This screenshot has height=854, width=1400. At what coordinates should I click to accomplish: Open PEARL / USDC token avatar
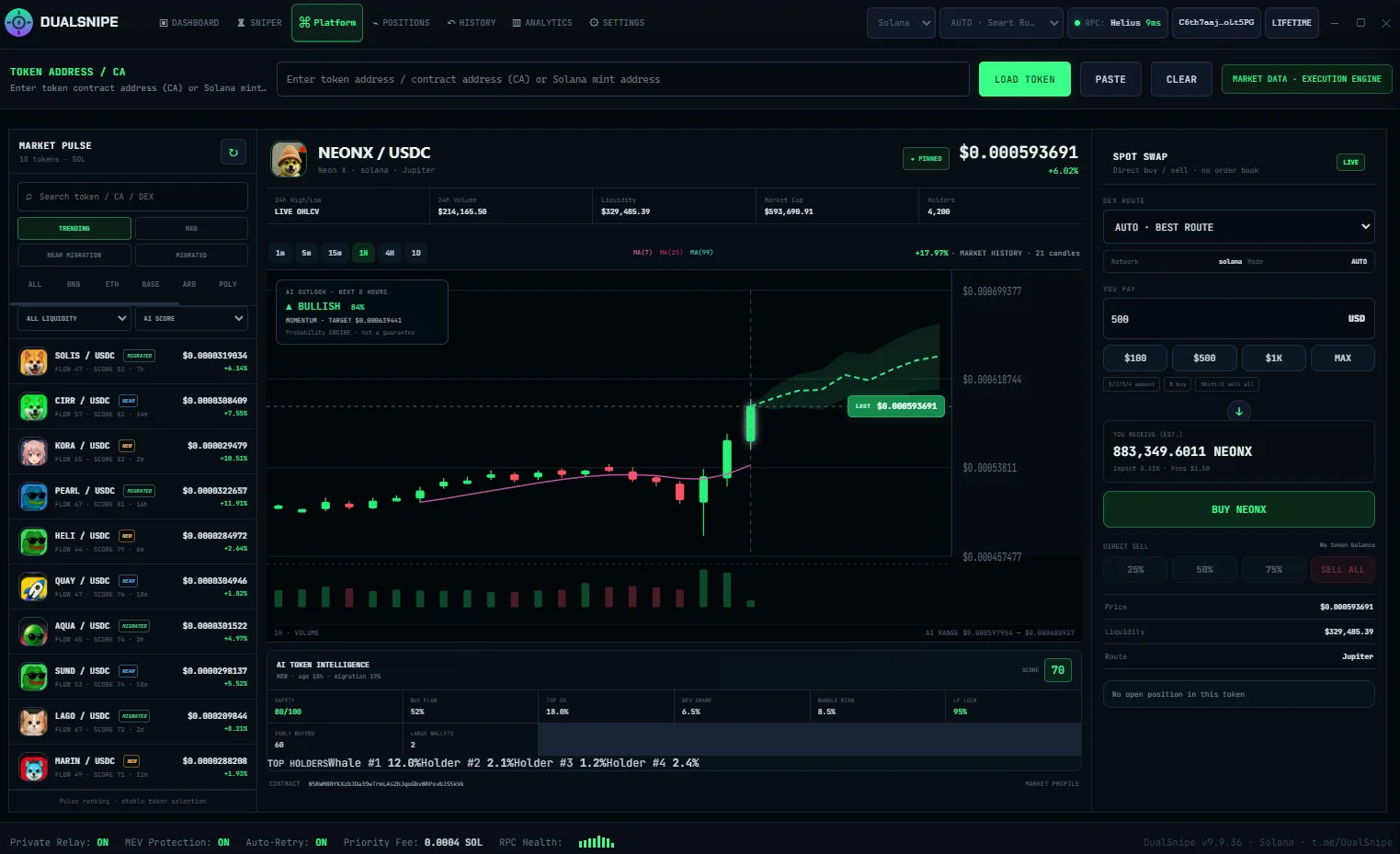[34, 497]
